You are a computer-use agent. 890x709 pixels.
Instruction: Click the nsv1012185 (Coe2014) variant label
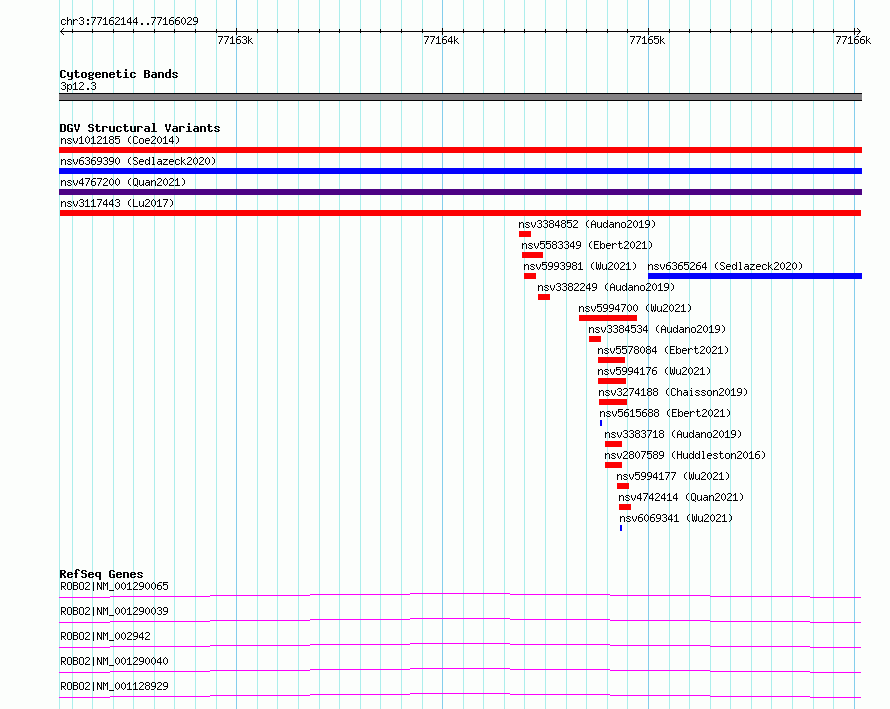coord(120,140)
